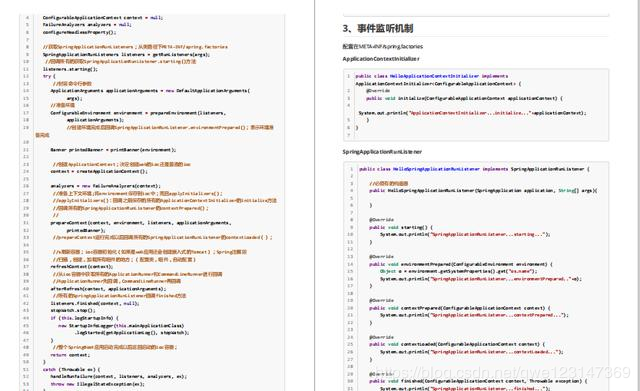Click the line "ConfigurableEnvironment environment = prepareEnvironment(listeners,"
Screen dimensions: 640x391
coord(138,113)
